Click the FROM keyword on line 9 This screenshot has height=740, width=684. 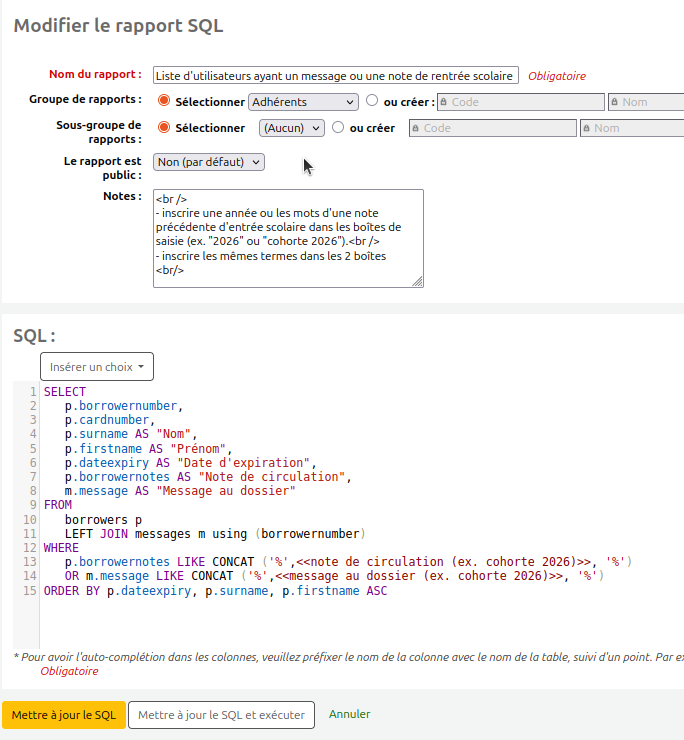[58, 505]
